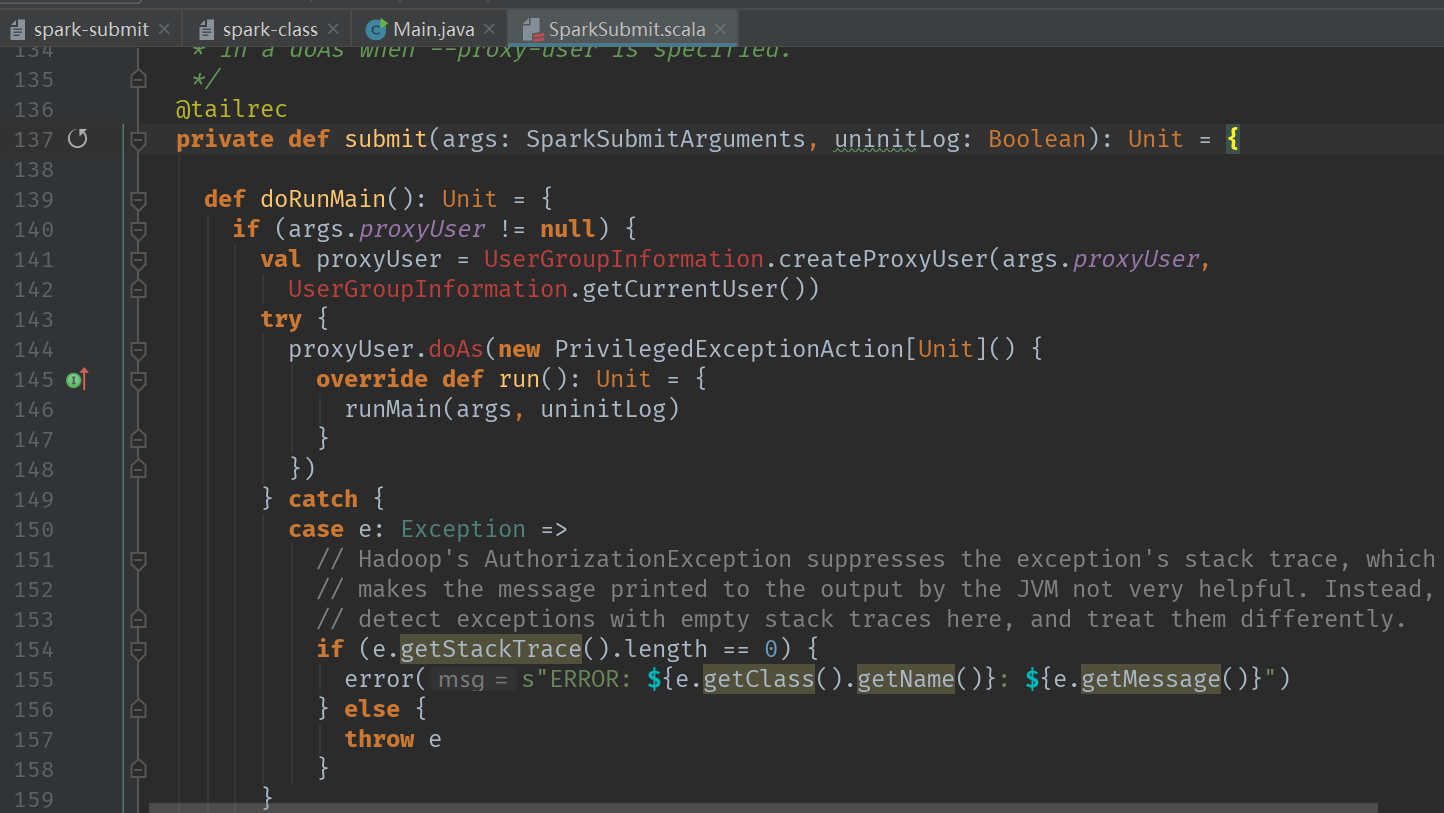Fold the if proxyUser block at line 140
This screenshot has width=1444, height=813.
point(139,229)
